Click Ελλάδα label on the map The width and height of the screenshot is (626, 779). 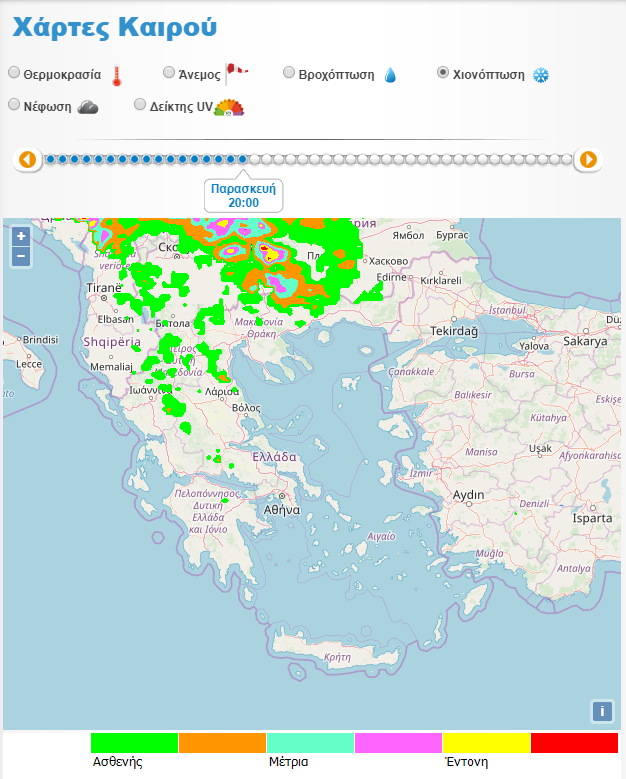[274, 457]
